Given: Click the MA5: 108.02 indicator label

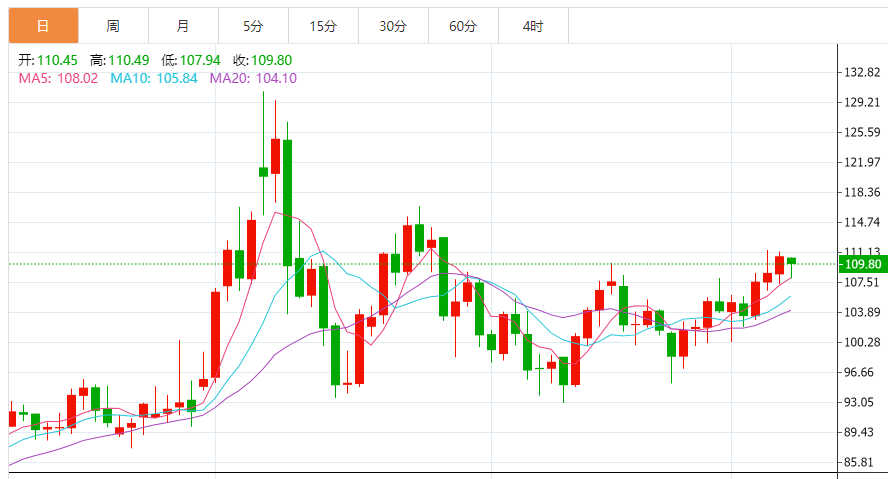Looking at the screenshot, I should tap(58, 78).
